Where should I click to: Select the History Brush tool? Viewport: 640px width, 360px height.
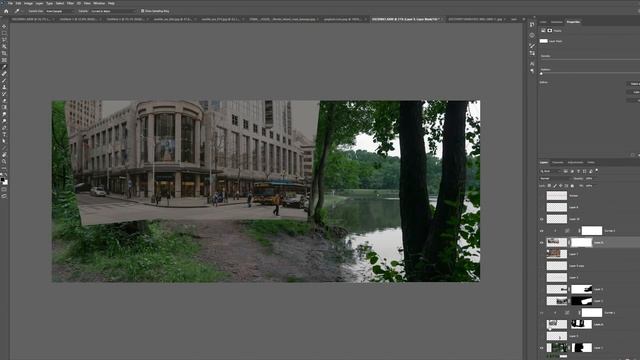[x=4, y=94]
